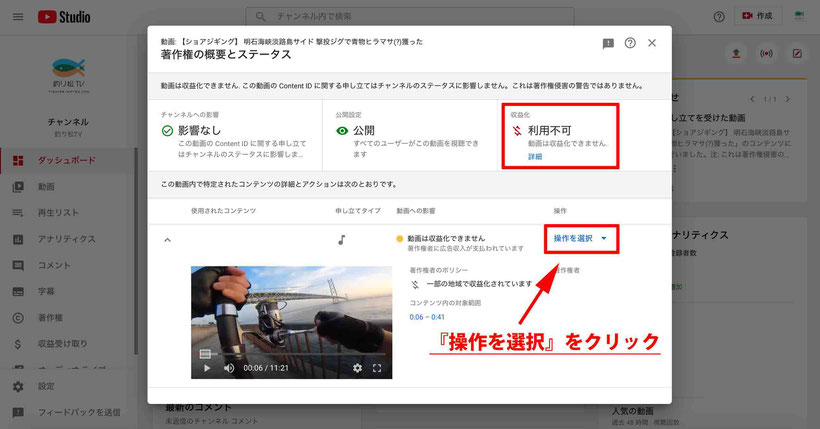Viewport: 820px width, 429px height.
Task: Focus the チャンネル内で検索 search field
Action: pos(410,17)
